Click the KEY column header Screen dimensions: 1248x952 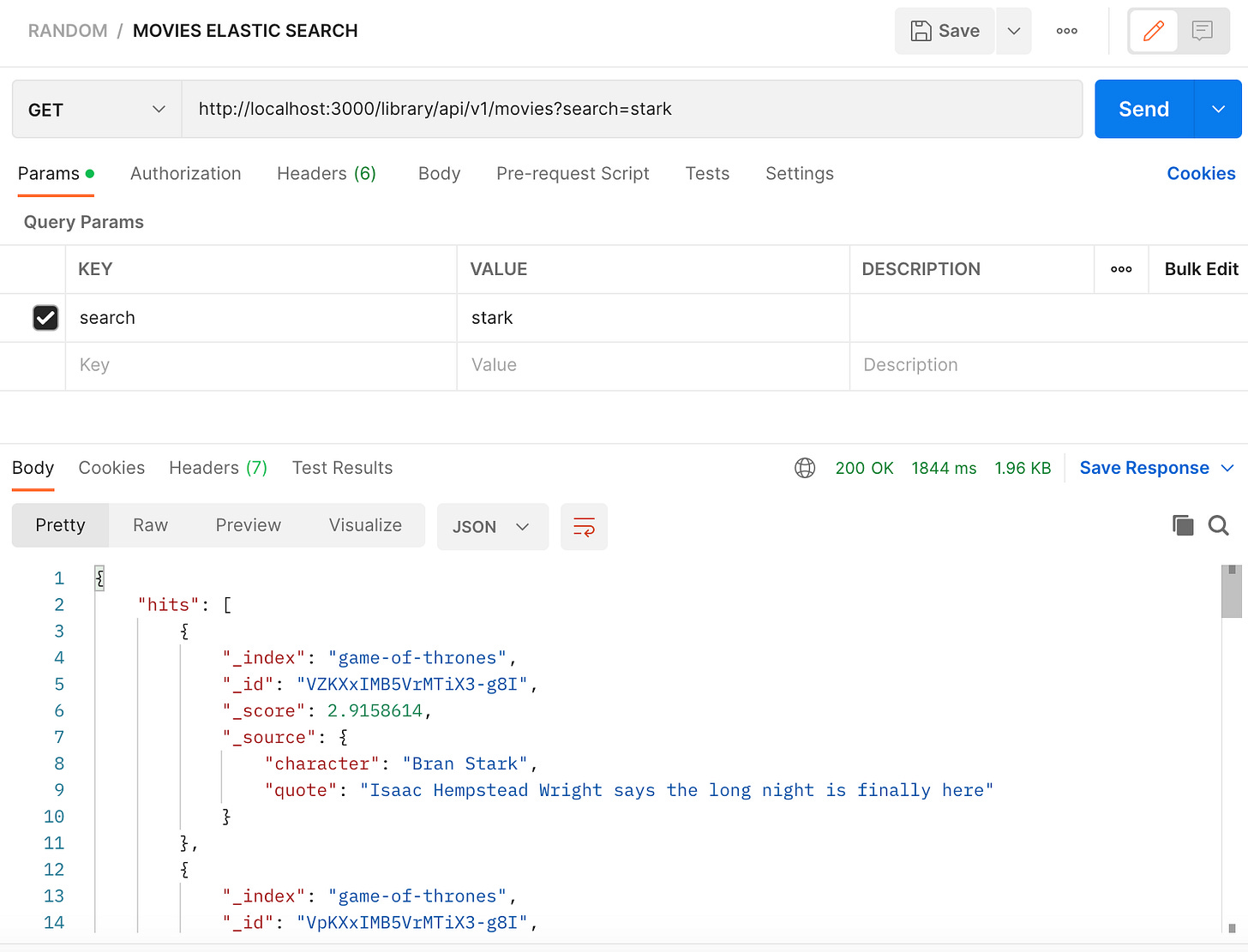pos(95,269)
